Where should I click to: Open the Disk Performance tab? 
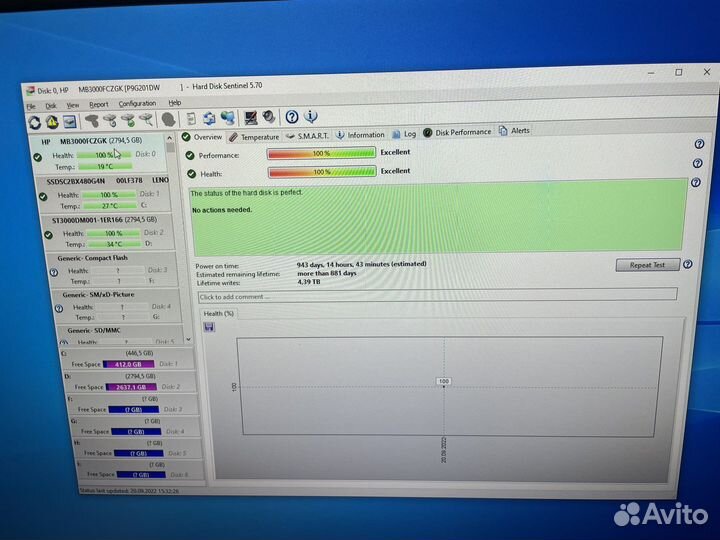tap(458, 132)
